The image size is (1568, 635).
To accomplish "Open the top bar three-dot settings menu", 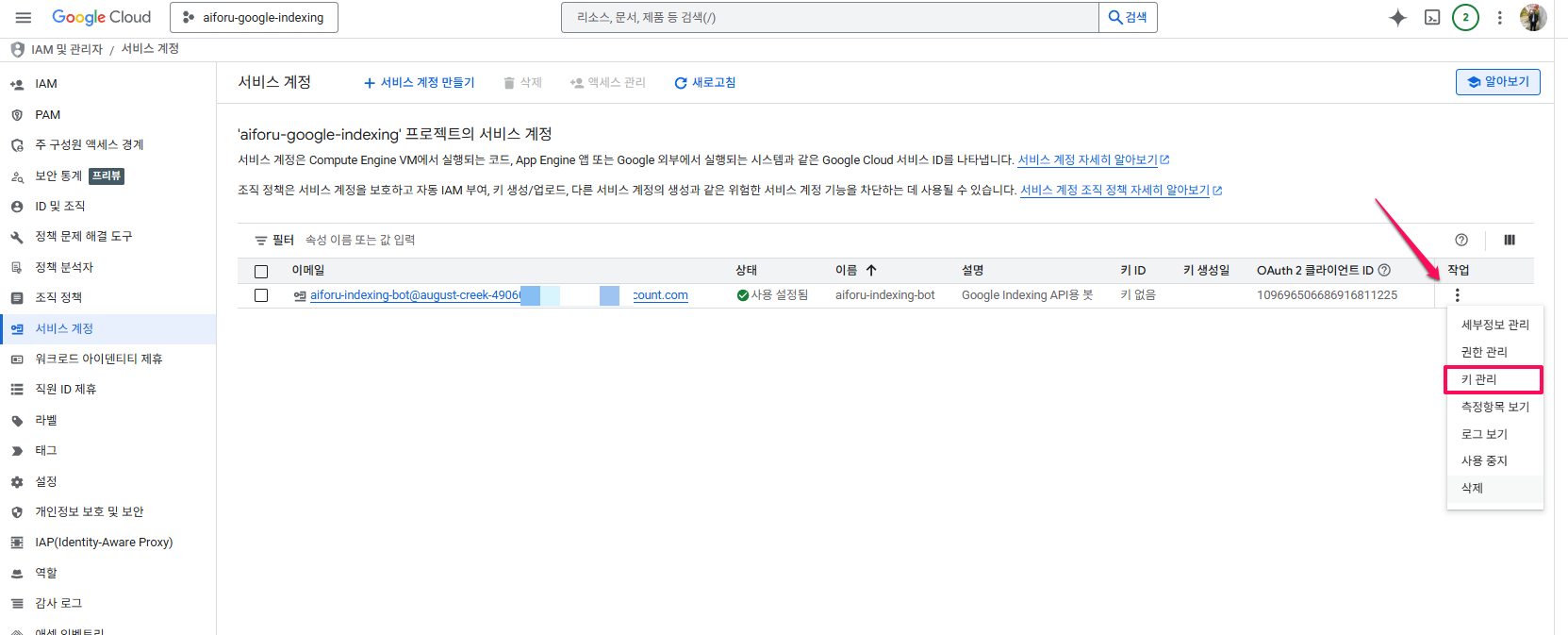I will (1499, 18).
